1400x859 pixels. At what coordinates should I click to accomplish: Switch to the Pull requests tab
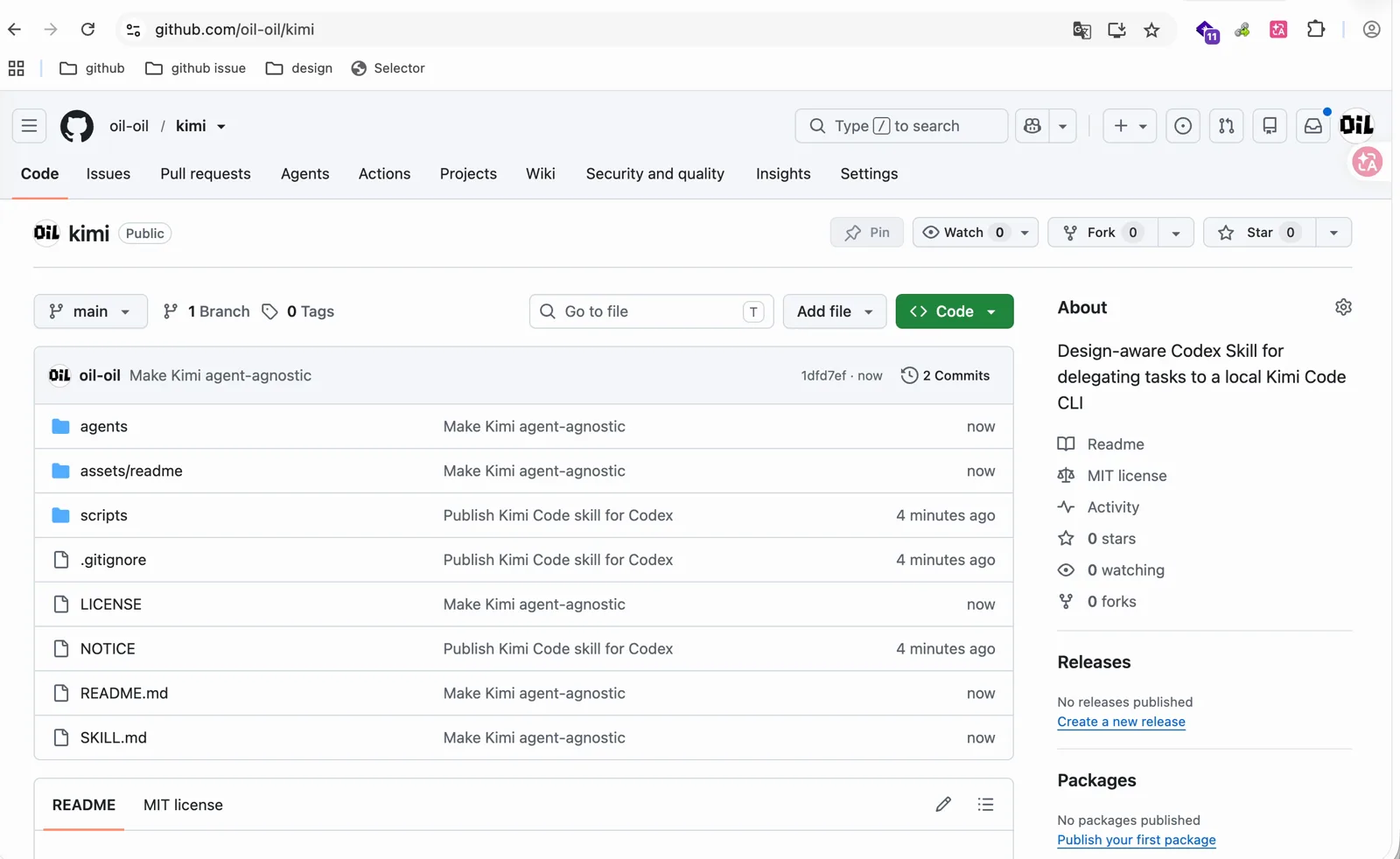pos(206,173)
